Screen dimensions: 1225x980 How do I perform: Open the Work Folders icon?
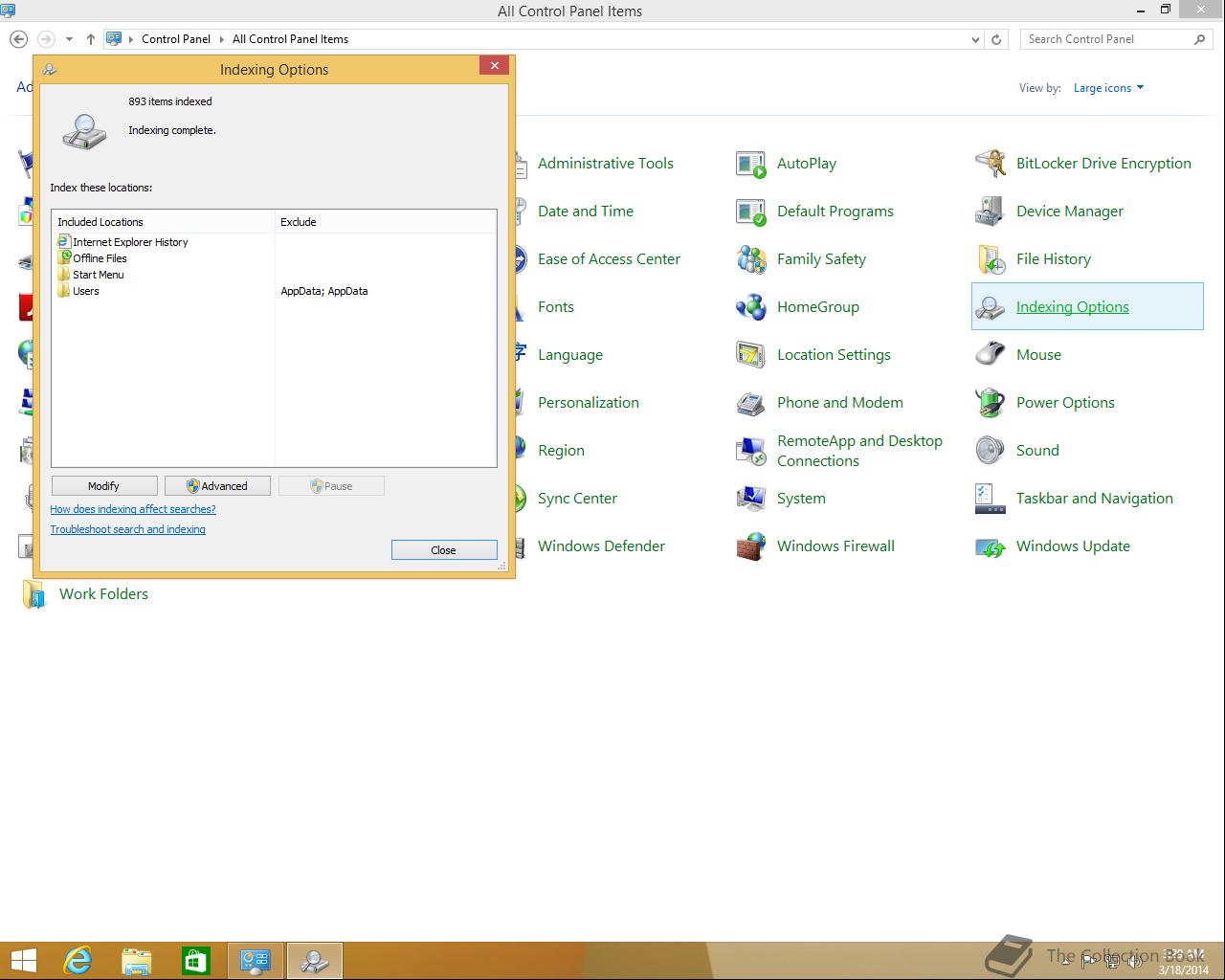click(33, 594)
